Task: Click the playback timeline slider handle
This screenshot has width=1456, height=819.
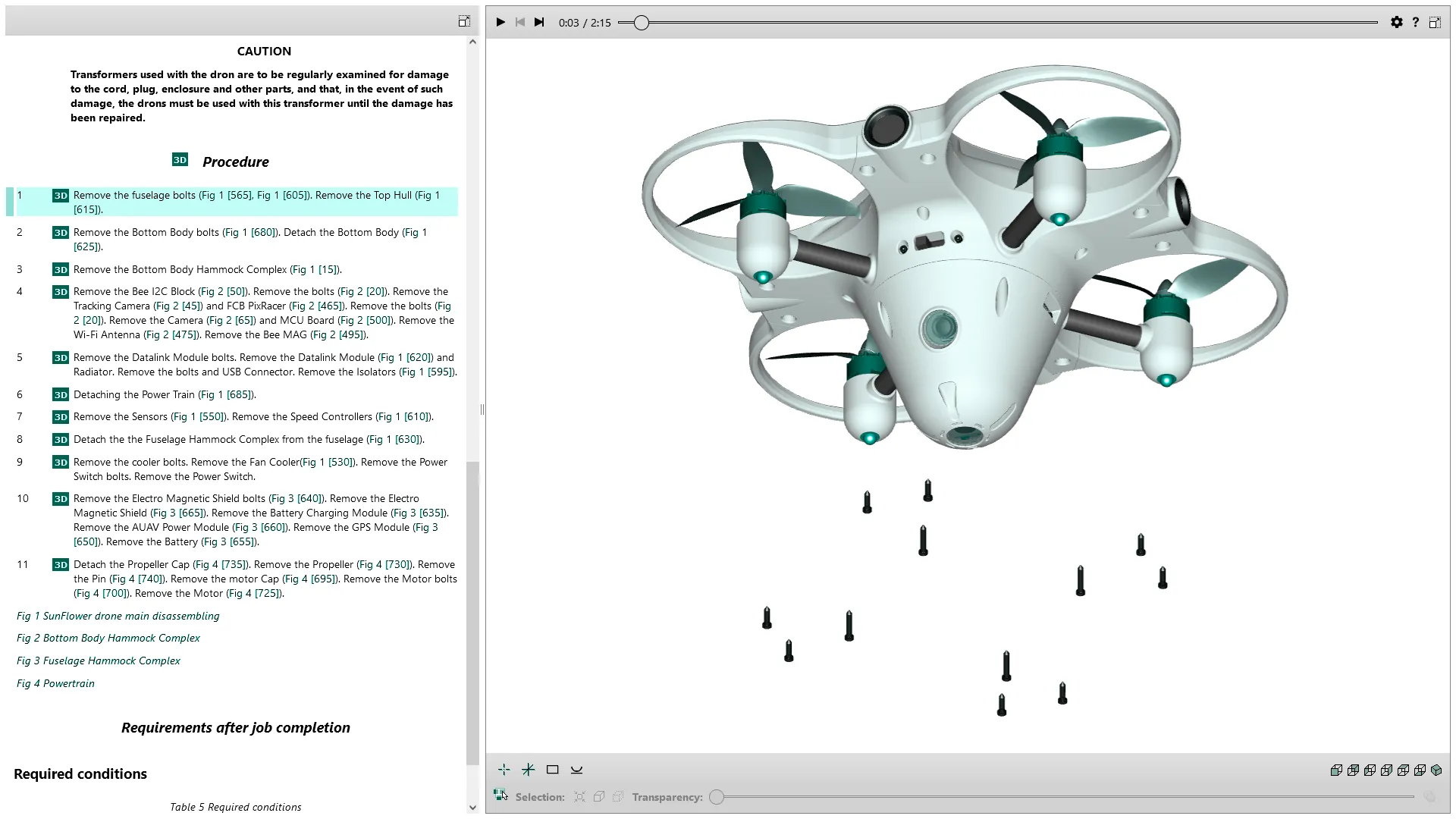Action: (642, 23)
